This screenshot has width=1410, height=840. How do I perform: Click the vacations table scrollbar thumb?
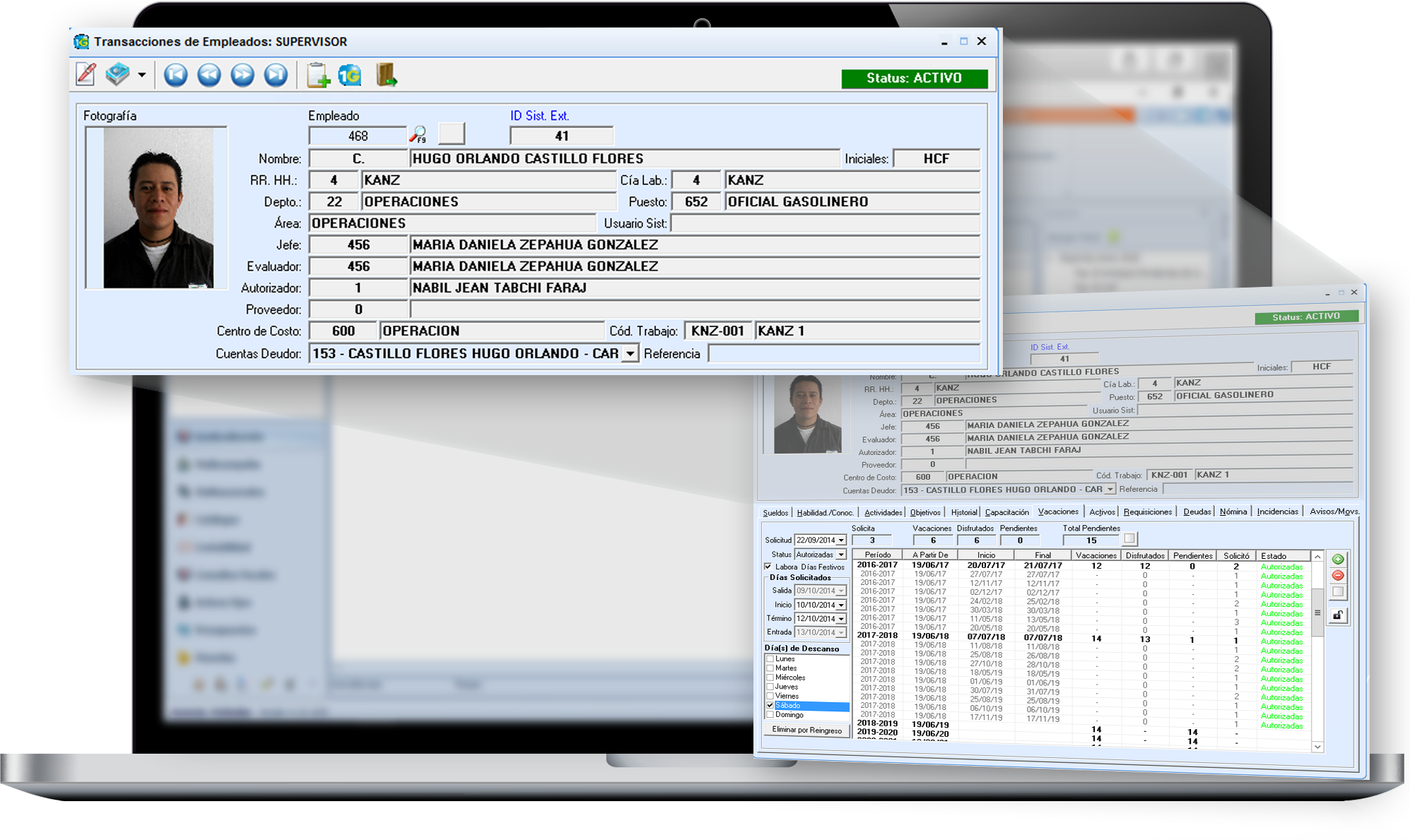tap(1317, 612)
